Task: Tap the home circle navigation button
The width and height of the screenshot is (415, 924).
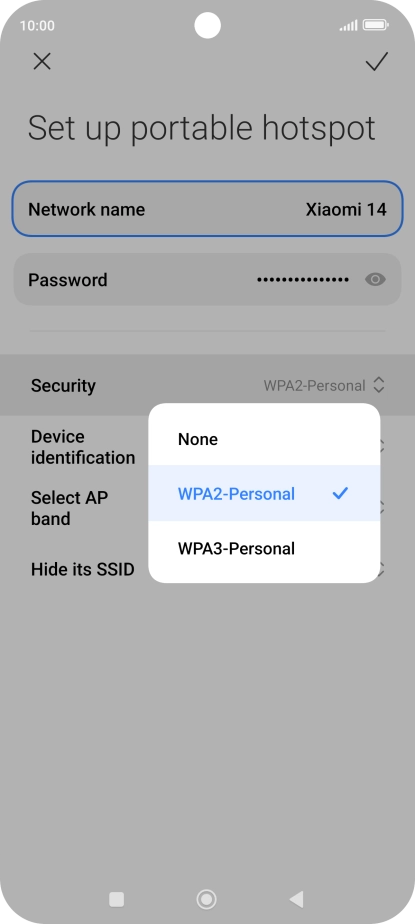Action: (x=206, y=899)
